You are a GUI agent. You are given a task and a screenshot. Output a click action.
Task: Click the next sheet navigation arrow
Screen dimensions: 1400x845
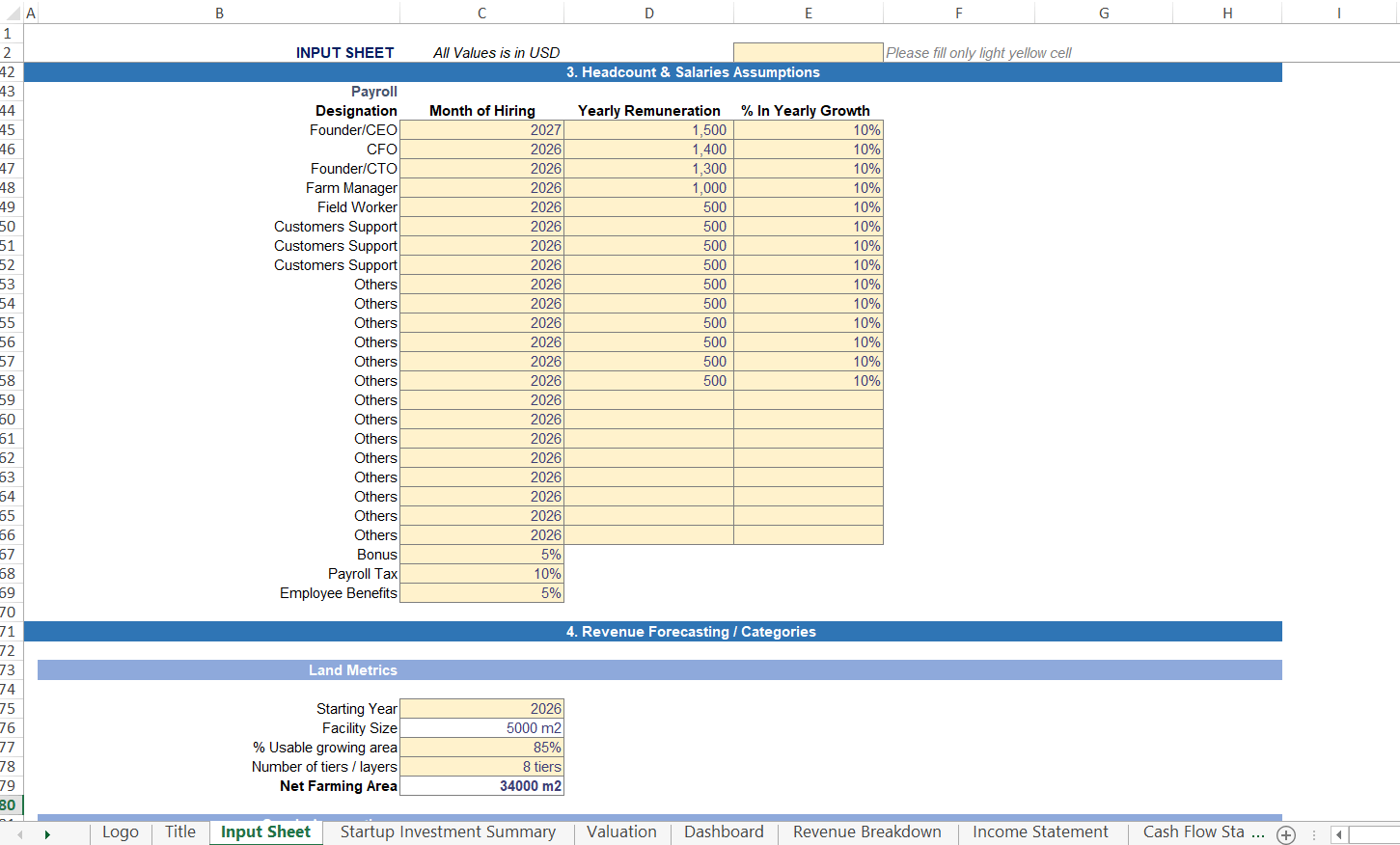click(x=46, y=834)
